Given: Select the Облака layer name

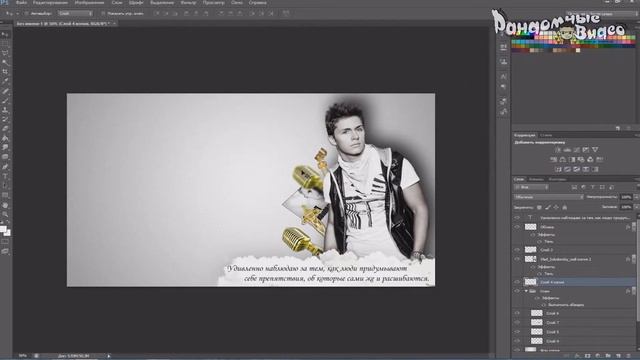Looking at the screenshot, I should point(547,227).
